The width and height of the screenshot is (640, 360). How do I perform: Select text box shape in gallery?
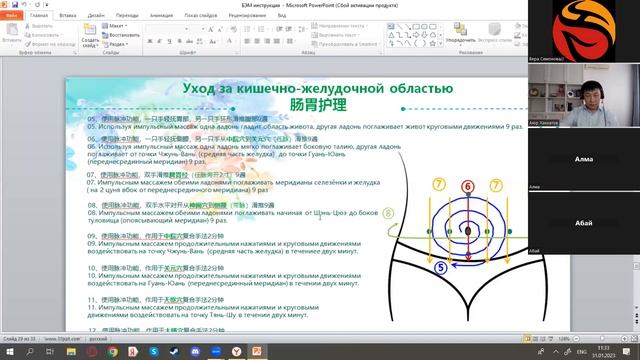pos(391,27)
